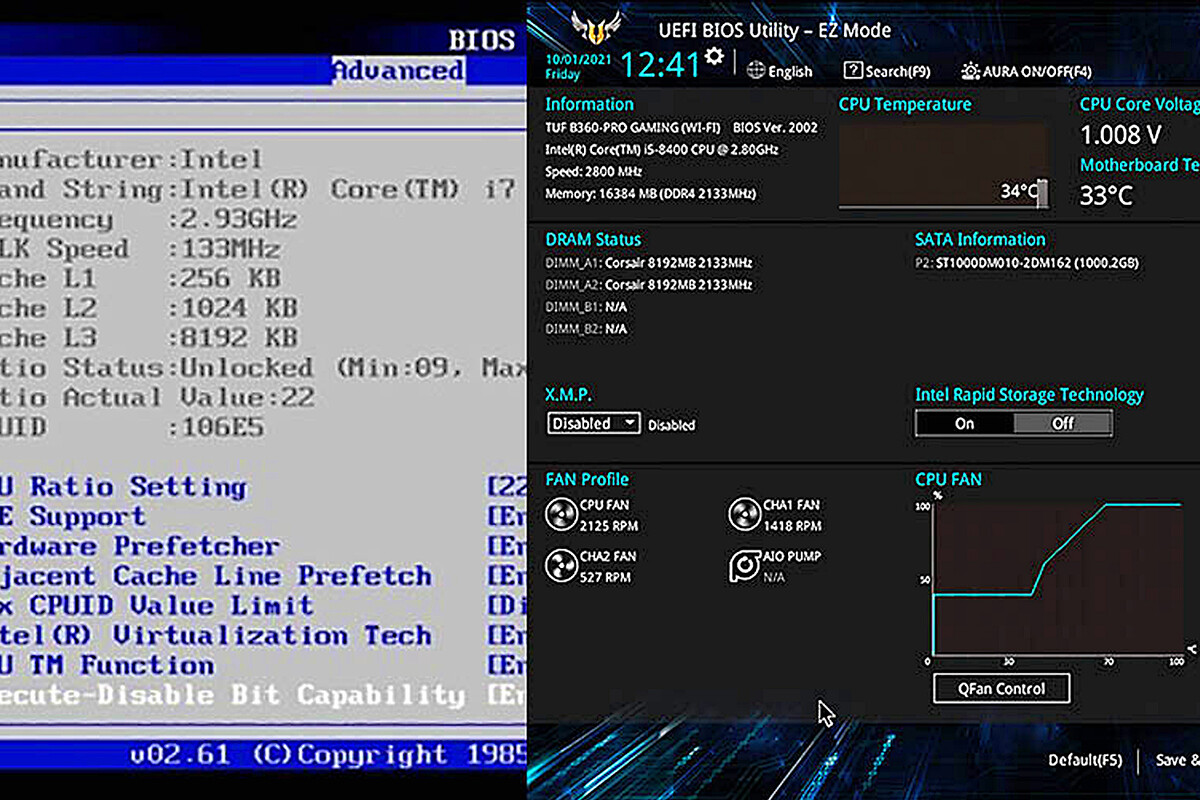Click the AURA ON/OFF lightbulb icon
This screenshot has height=800, width=1200.
coord(970,71)
